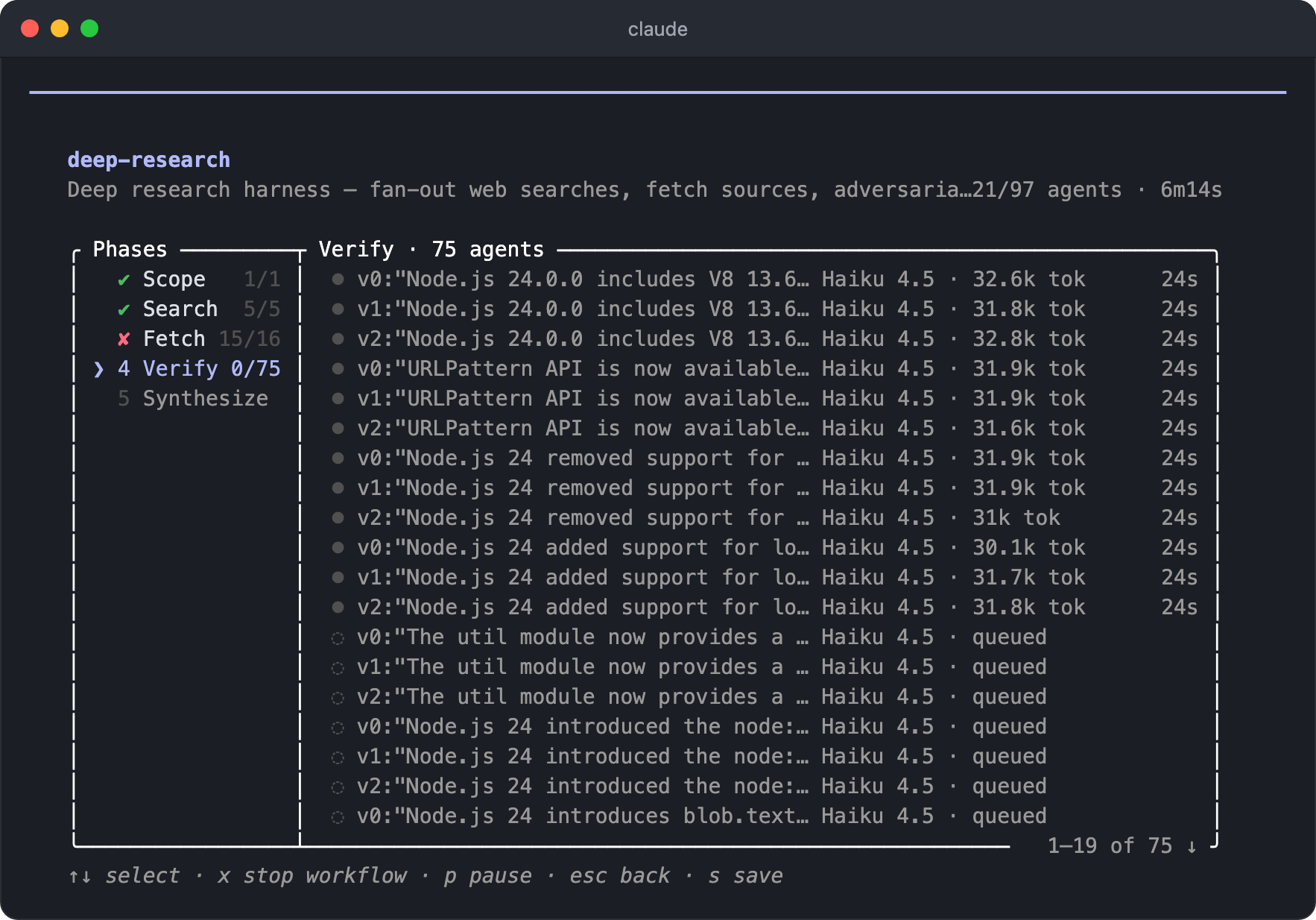Image resolution: width=1316 pixels, height=920 pixels.
Task: Click the esc back hint
Action: 620,875
